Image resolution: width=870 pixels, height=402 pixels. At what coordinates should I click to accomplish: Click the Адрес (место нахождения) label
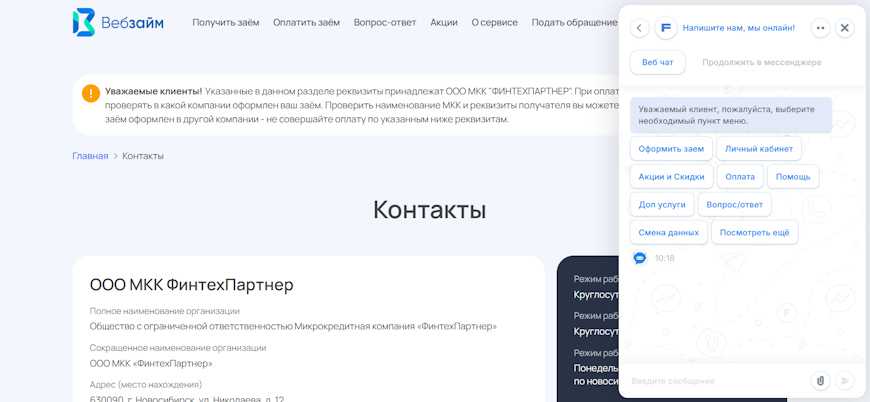click(x=146, y=384)
